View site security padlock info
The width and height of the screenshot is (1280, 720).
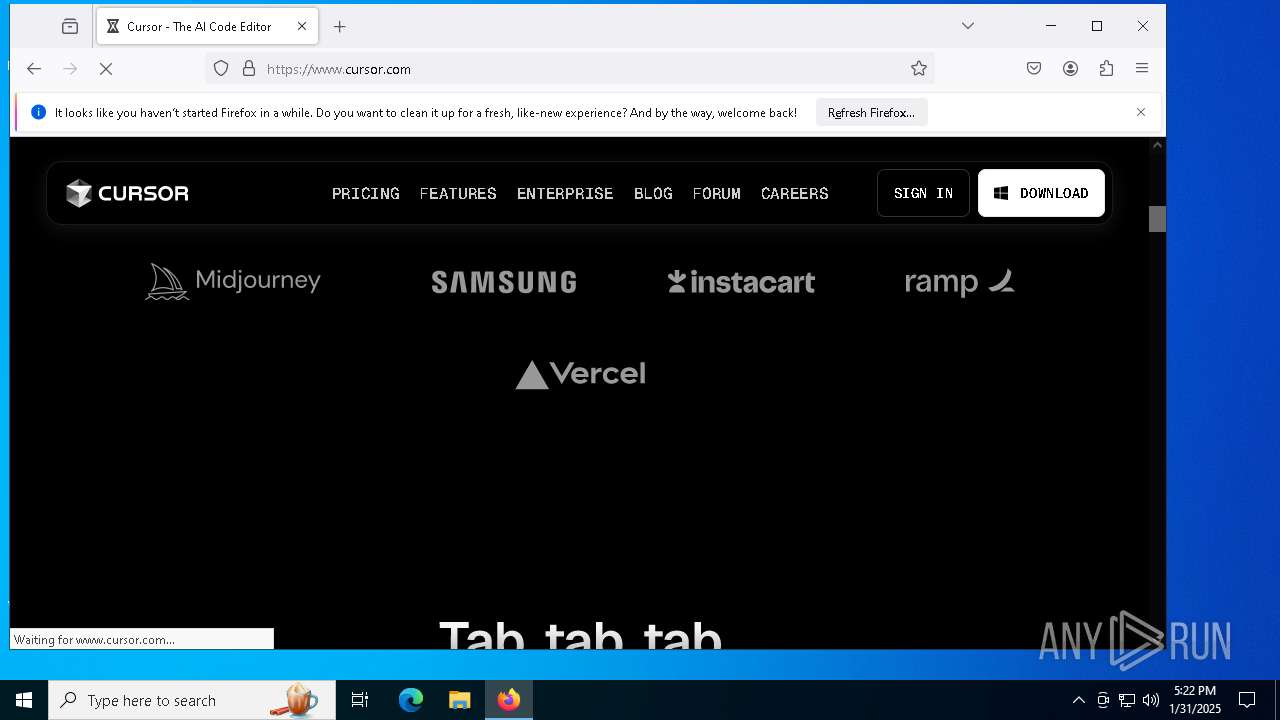point(249,69)
